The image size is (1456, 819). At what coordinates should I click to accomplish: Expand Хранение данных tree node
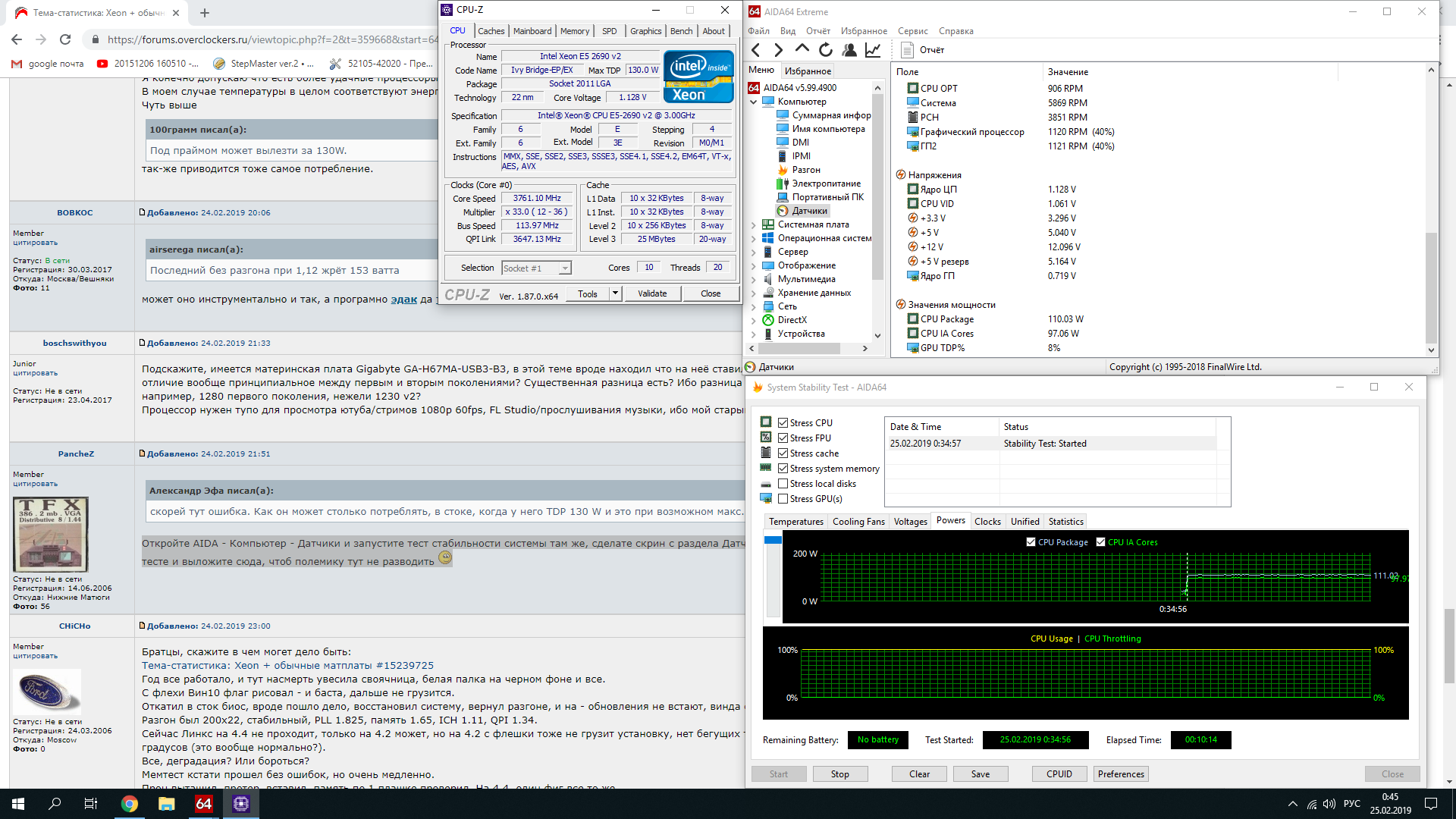click(x=754, y=293)
